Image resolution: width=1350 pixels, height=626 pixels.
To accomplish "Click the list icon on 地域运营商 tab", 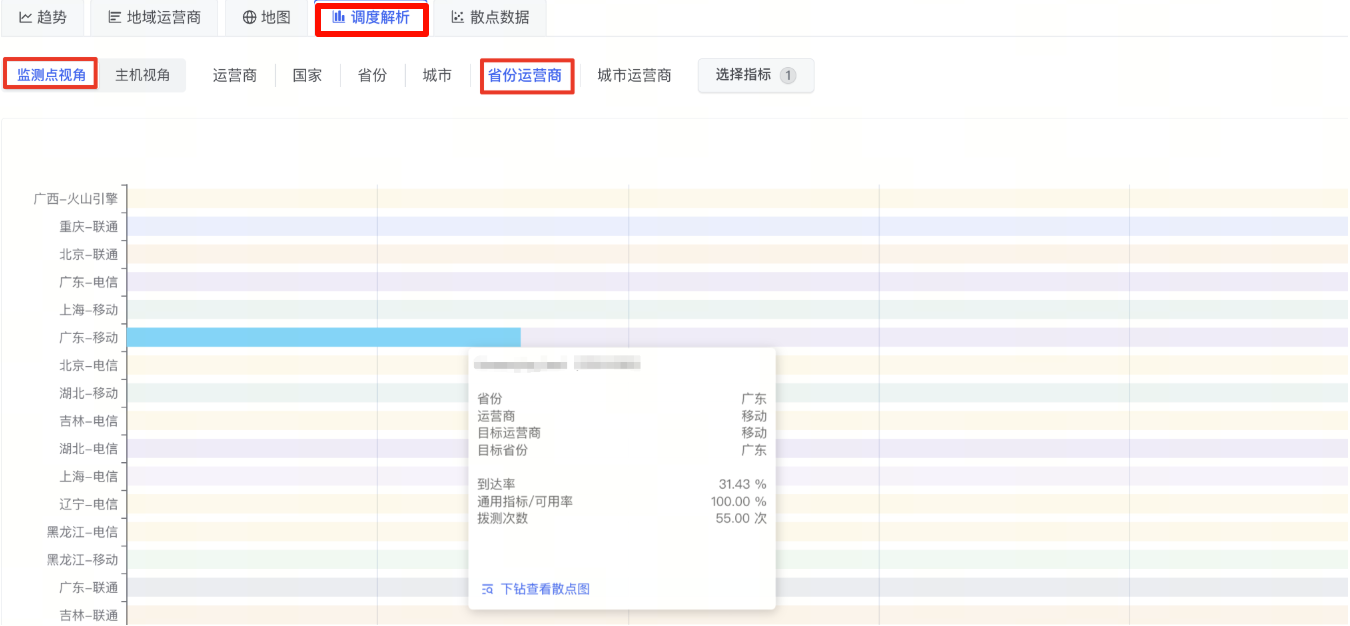I will [115, 17].
